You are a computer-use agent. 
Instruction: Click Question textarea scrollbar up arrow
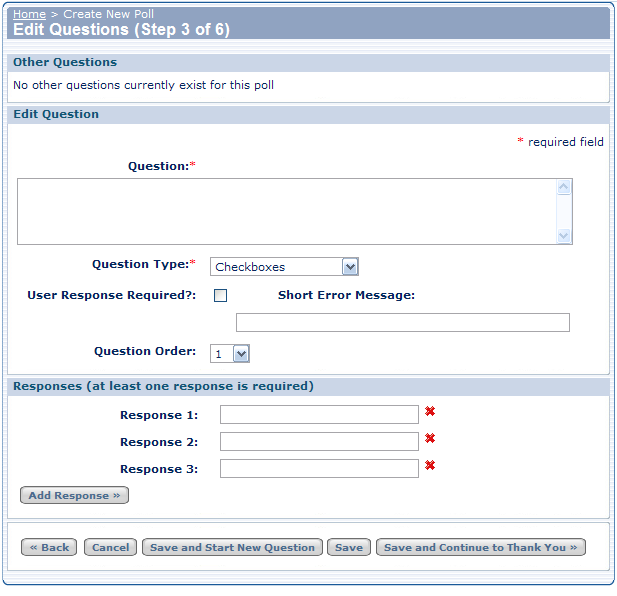(564, 187)
